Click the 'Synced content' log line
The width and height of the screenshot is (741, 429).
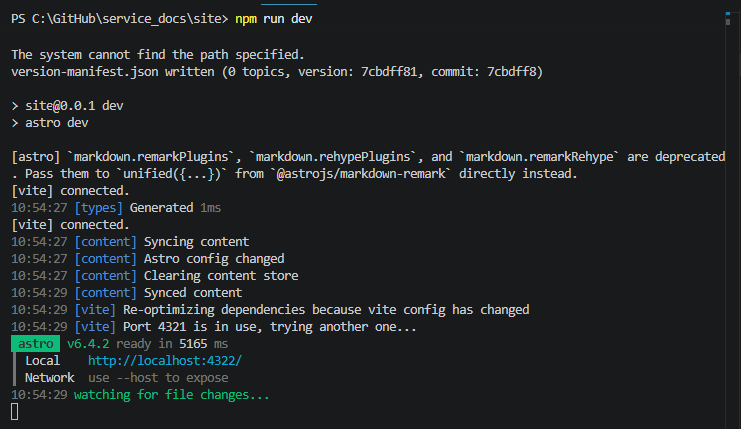tap(127, 293)
